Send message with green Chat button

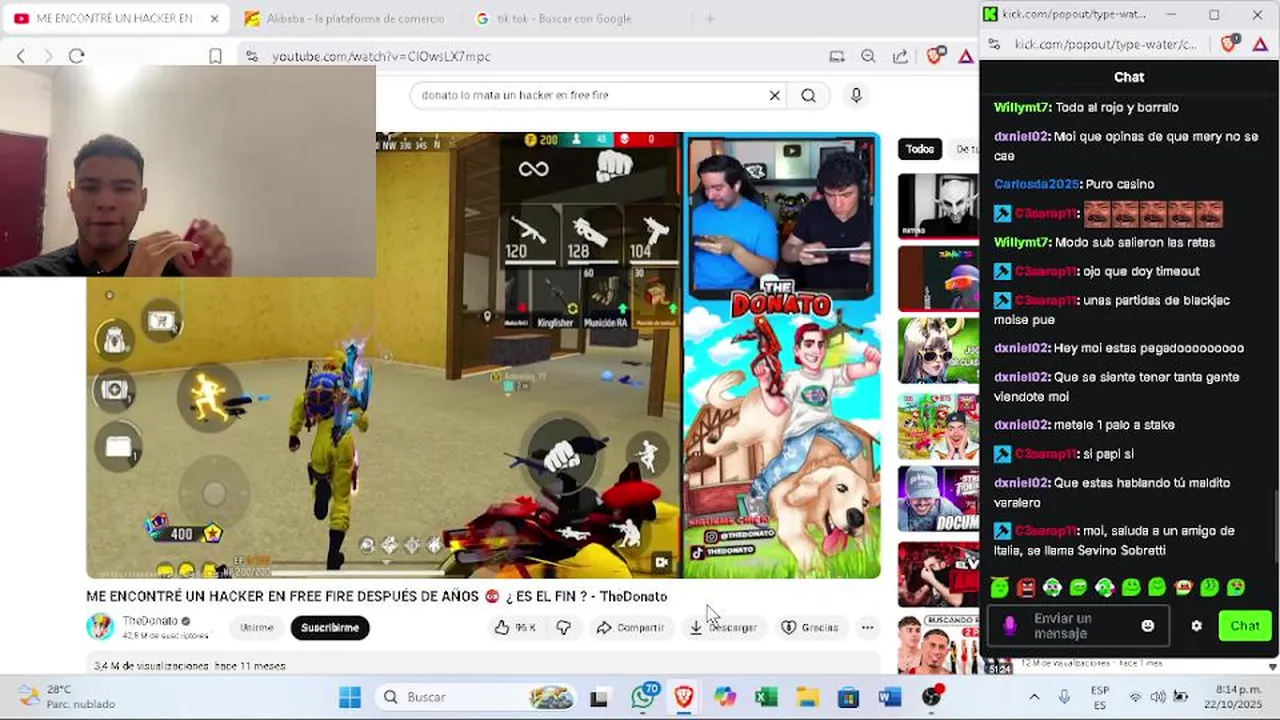(x=1244, y=626)
